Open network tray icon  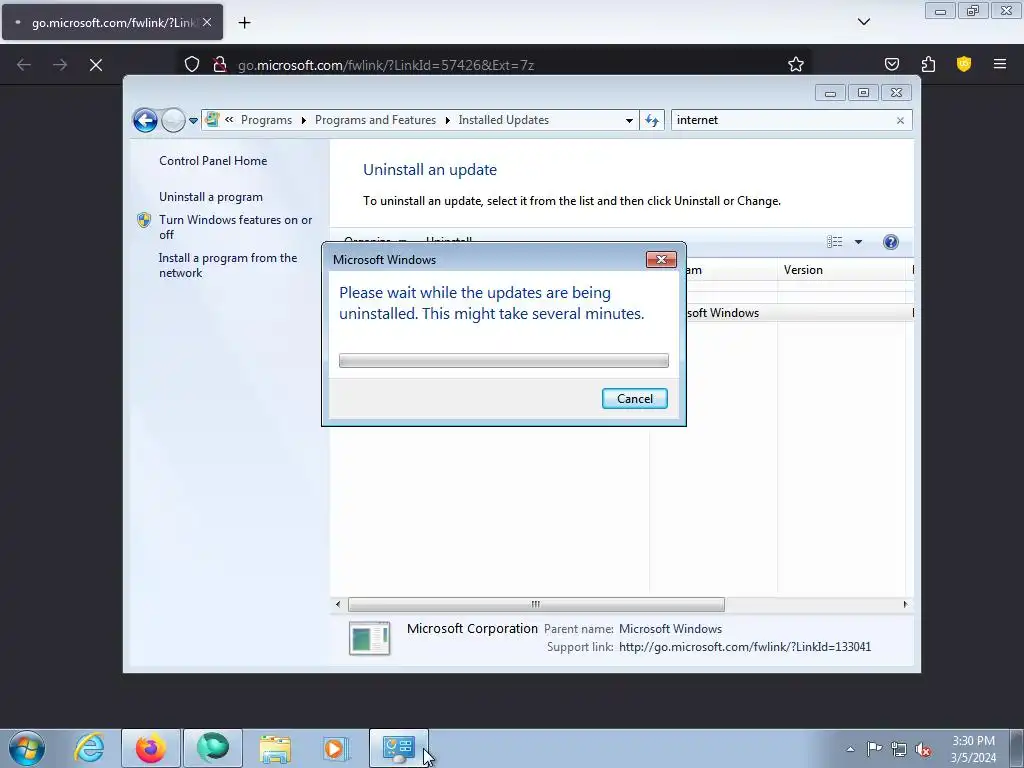click(899, 749)
